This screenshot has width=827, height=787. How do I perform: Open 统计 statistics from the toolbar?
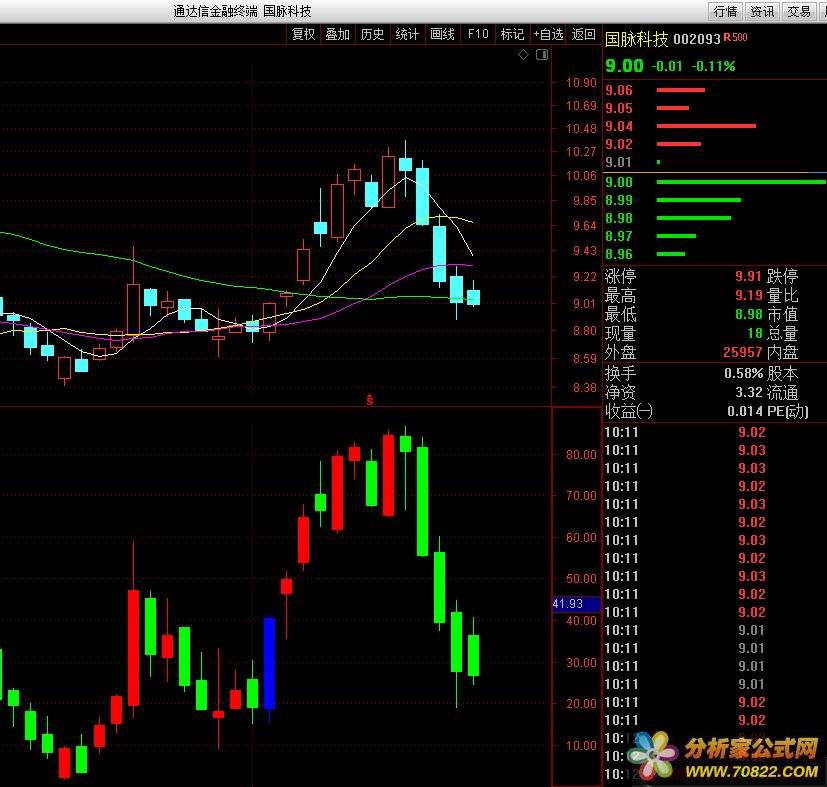407,34
